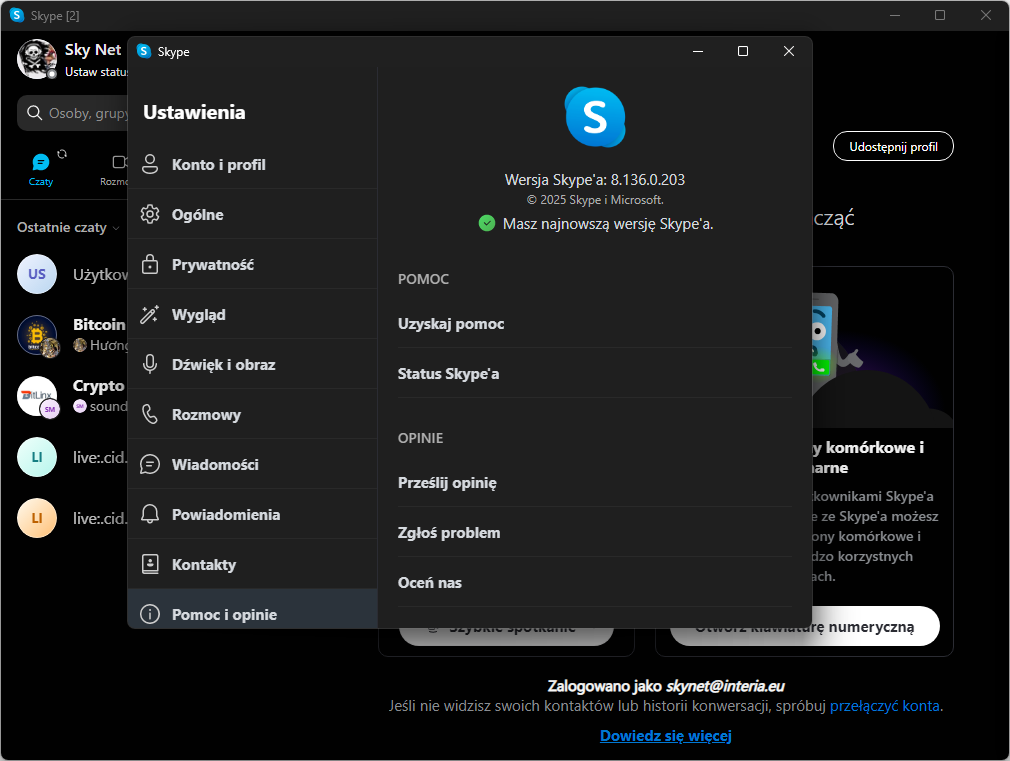1010x761 pixels.
Task: Click Oceń nas option
Action: pos(595,583)
